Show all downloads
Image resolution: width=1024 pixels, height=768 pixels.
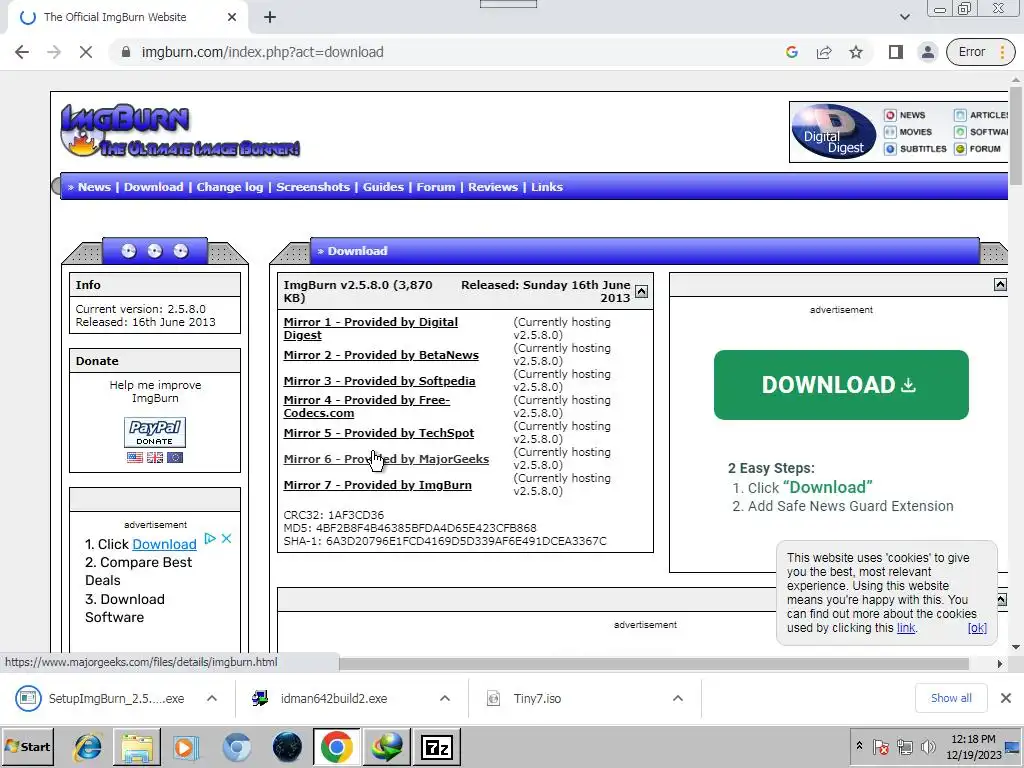coord(951,698)
